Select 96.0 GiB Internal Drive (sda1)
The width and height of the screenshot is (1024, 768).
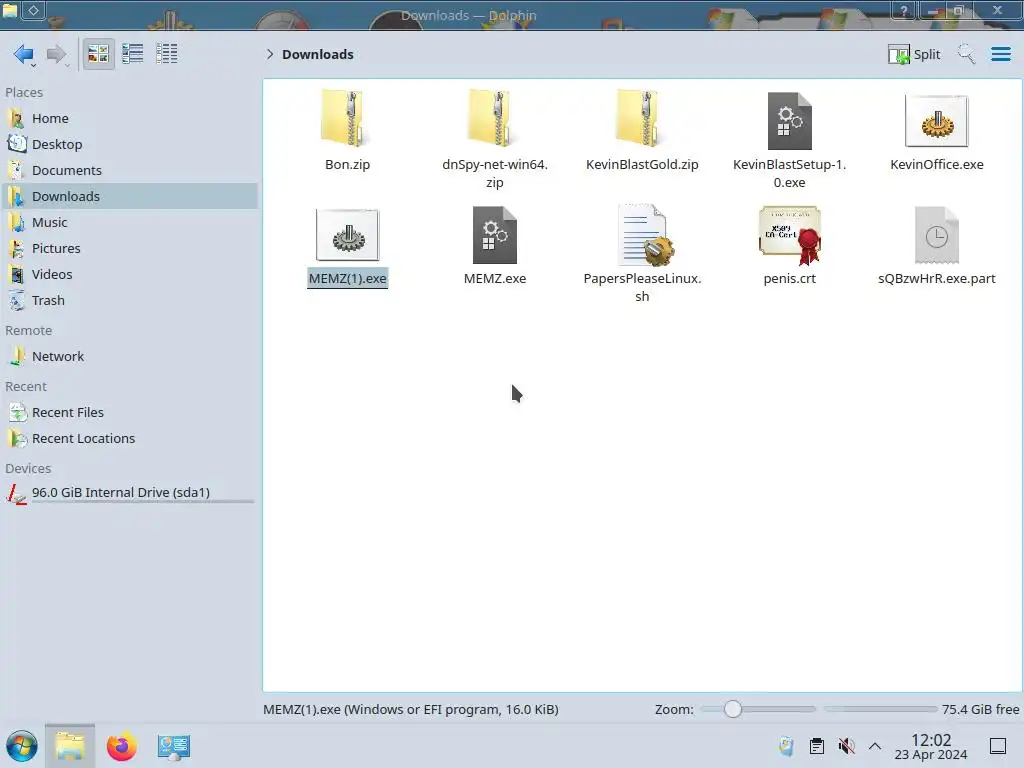point(129,493)
